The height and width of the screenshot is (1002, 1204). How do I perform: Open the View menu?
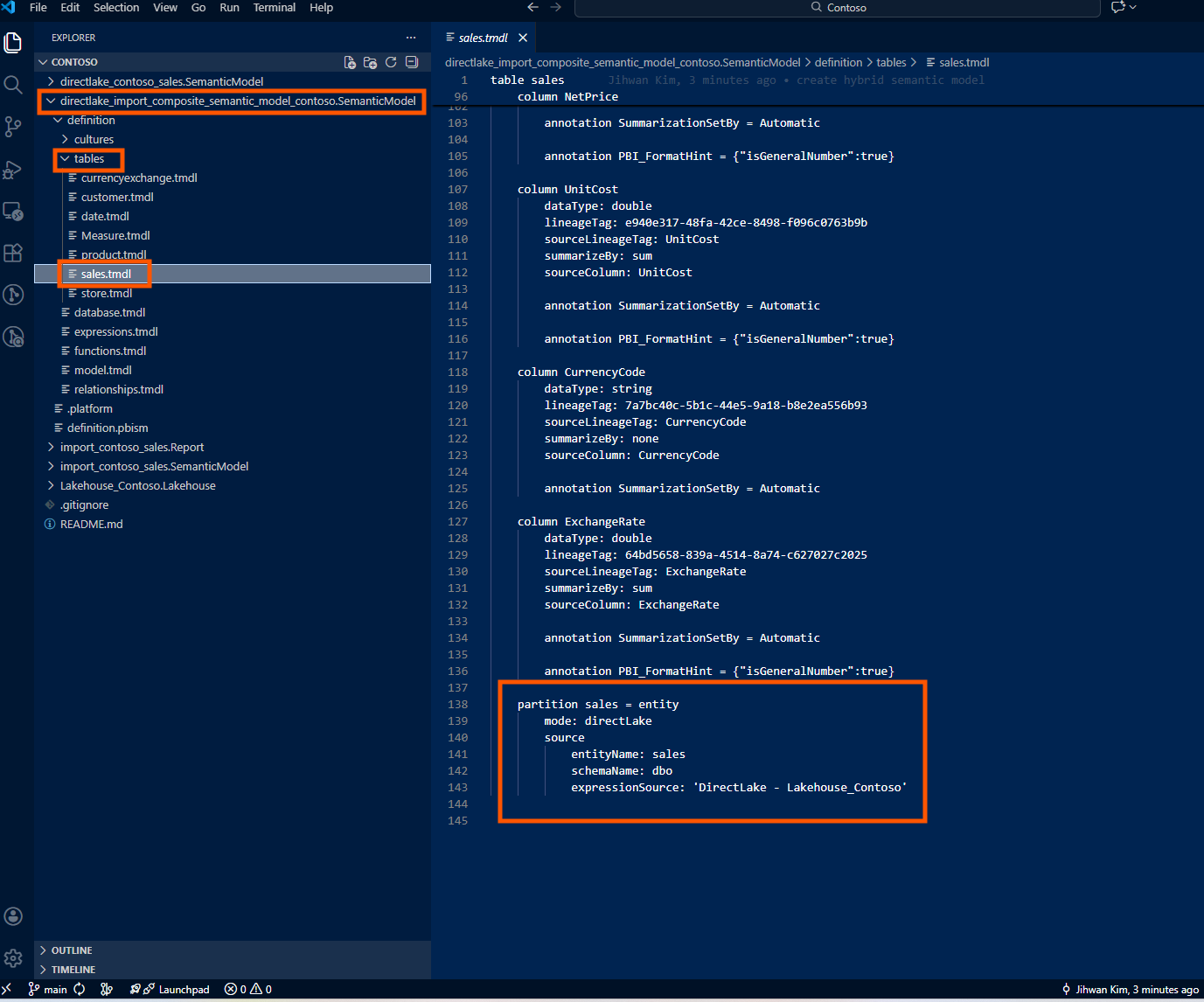point(165,7)
